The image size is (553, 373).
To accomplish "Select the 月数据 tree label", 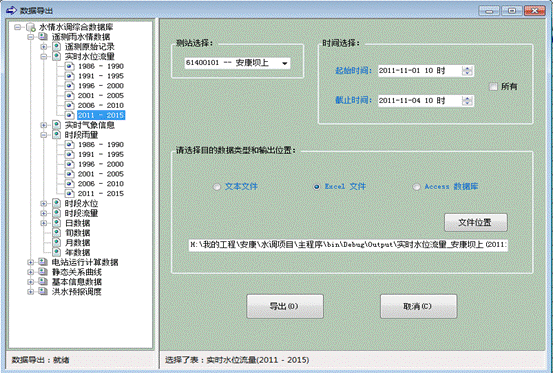I will (x=78, y=243).
